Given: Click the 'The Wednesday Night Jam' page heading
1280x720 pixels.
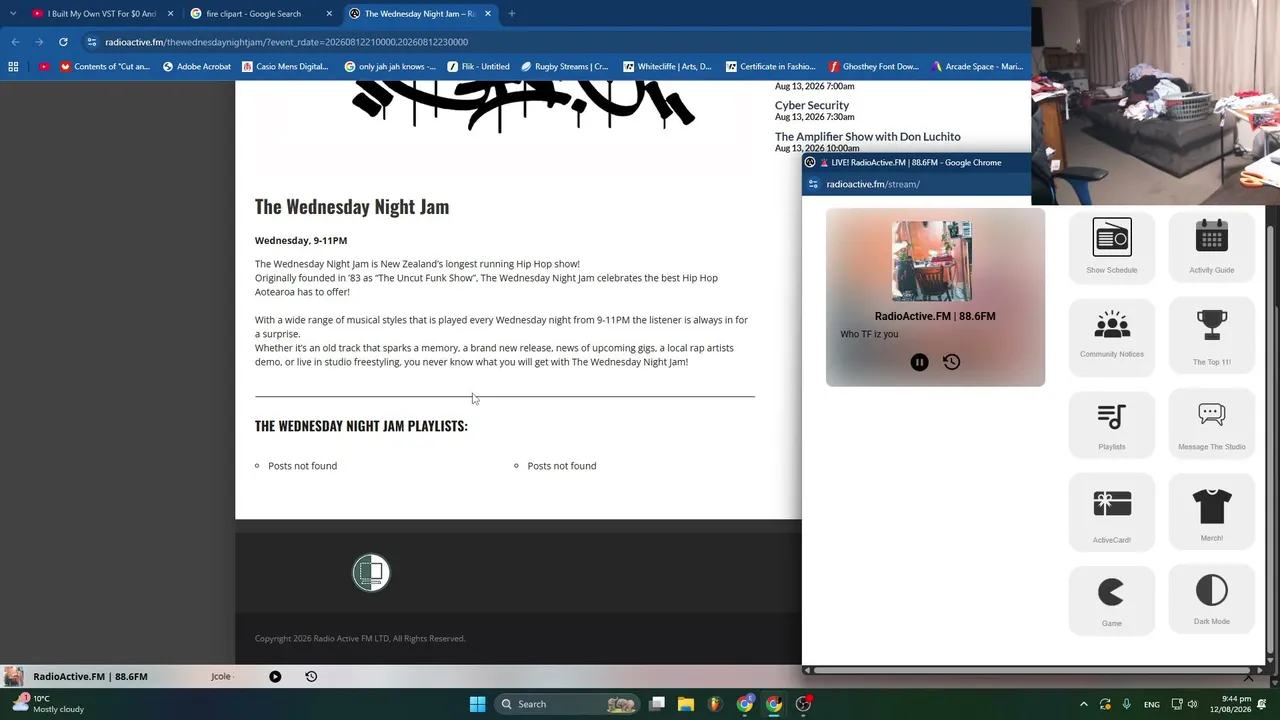Looking at the screenshot, I should [x=352, y=207].
